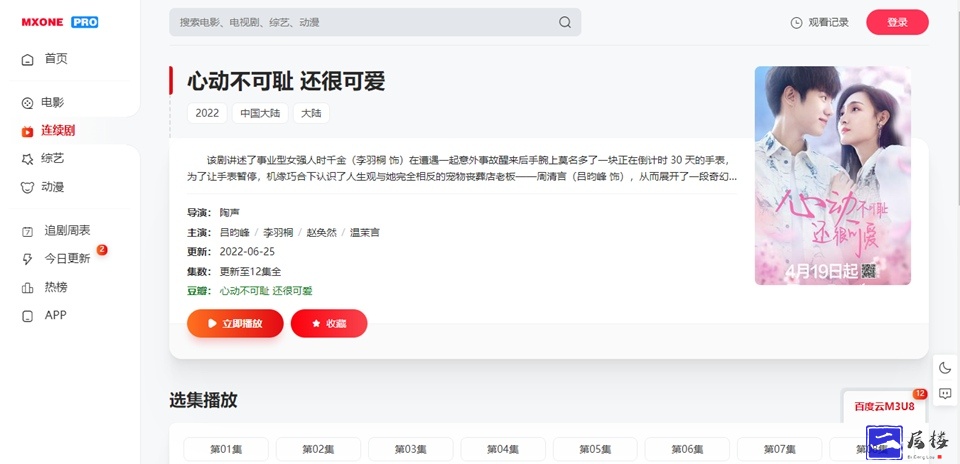The height and width of the screenshot is (464, 960).
Task: Click the 大陆 tag
Action: click(x=311, y=113)
